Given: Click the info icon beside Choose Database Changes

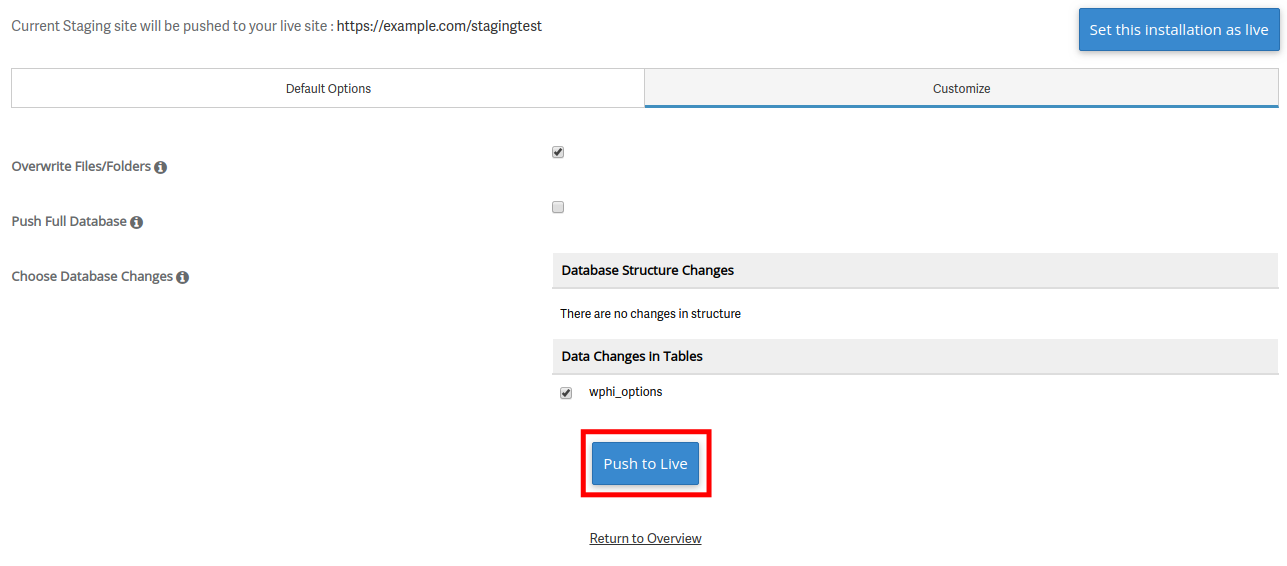Looking at the screenshot, I should (x=183, y=277).
